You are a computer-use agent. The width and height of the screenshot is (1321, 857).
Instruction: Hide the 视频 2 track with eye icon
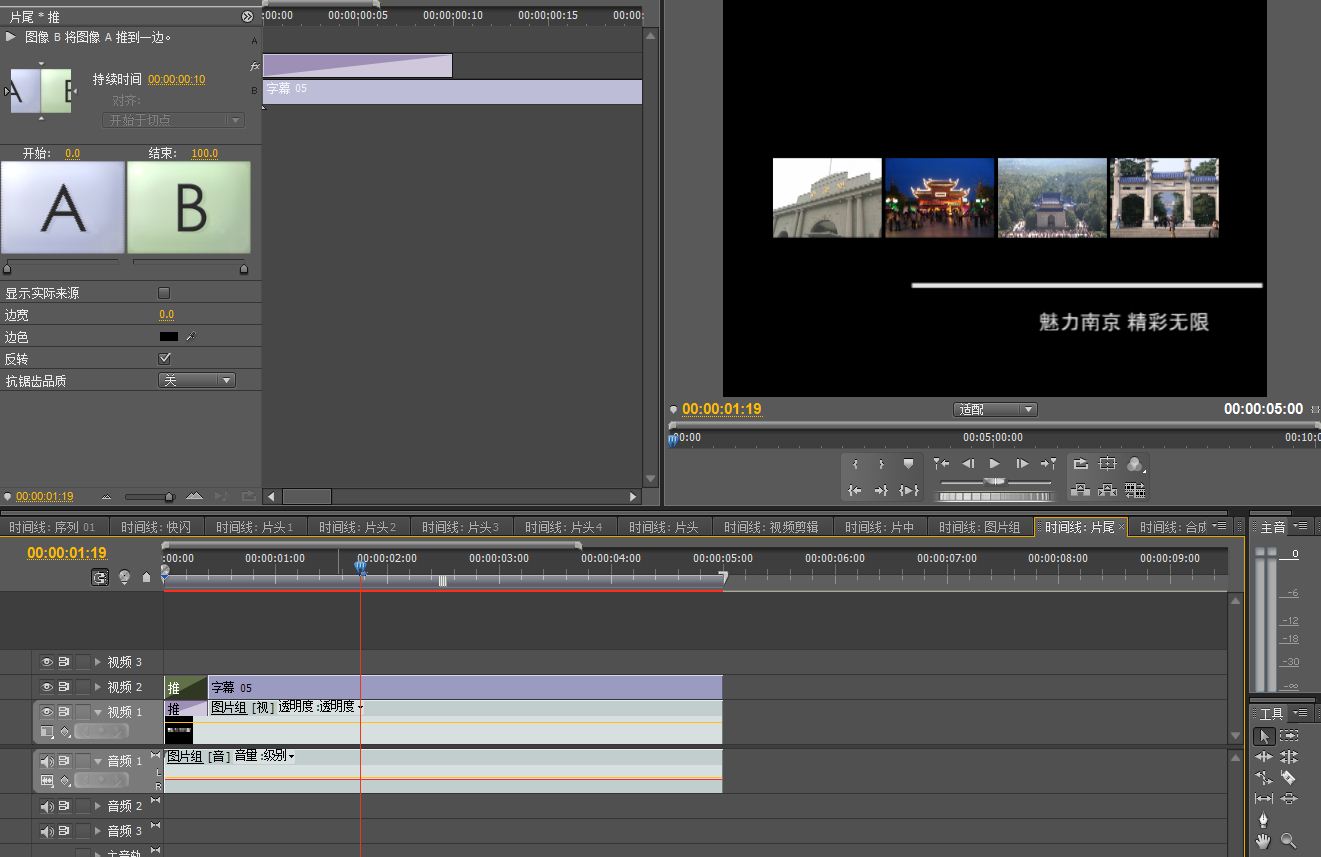coord(46,687)
